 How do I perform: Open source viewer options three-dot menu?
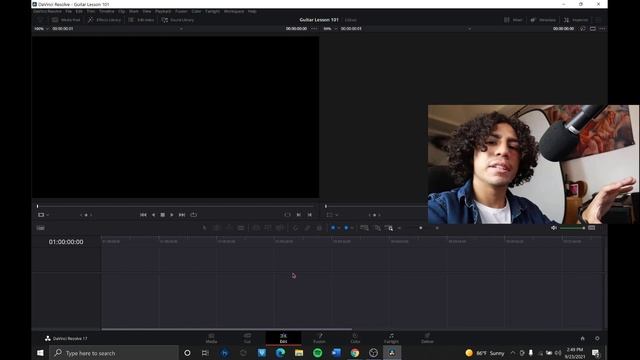pos(314,29)
